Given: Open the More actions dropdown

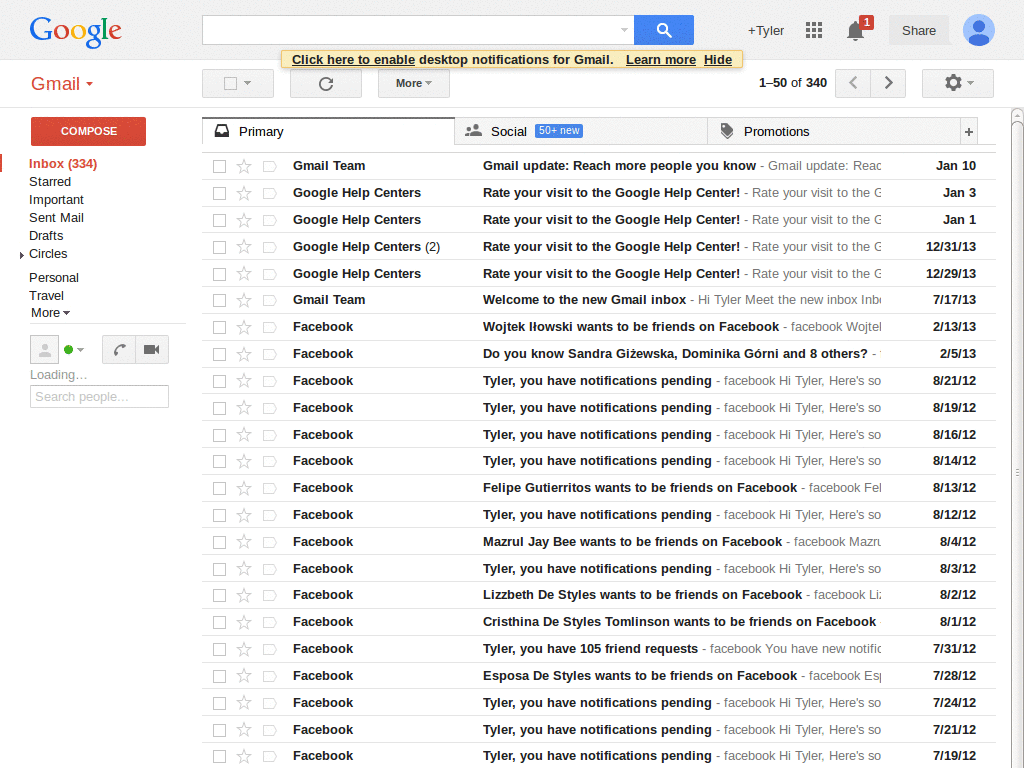Looking at the screenshot, I should click(x=413, y=83).
